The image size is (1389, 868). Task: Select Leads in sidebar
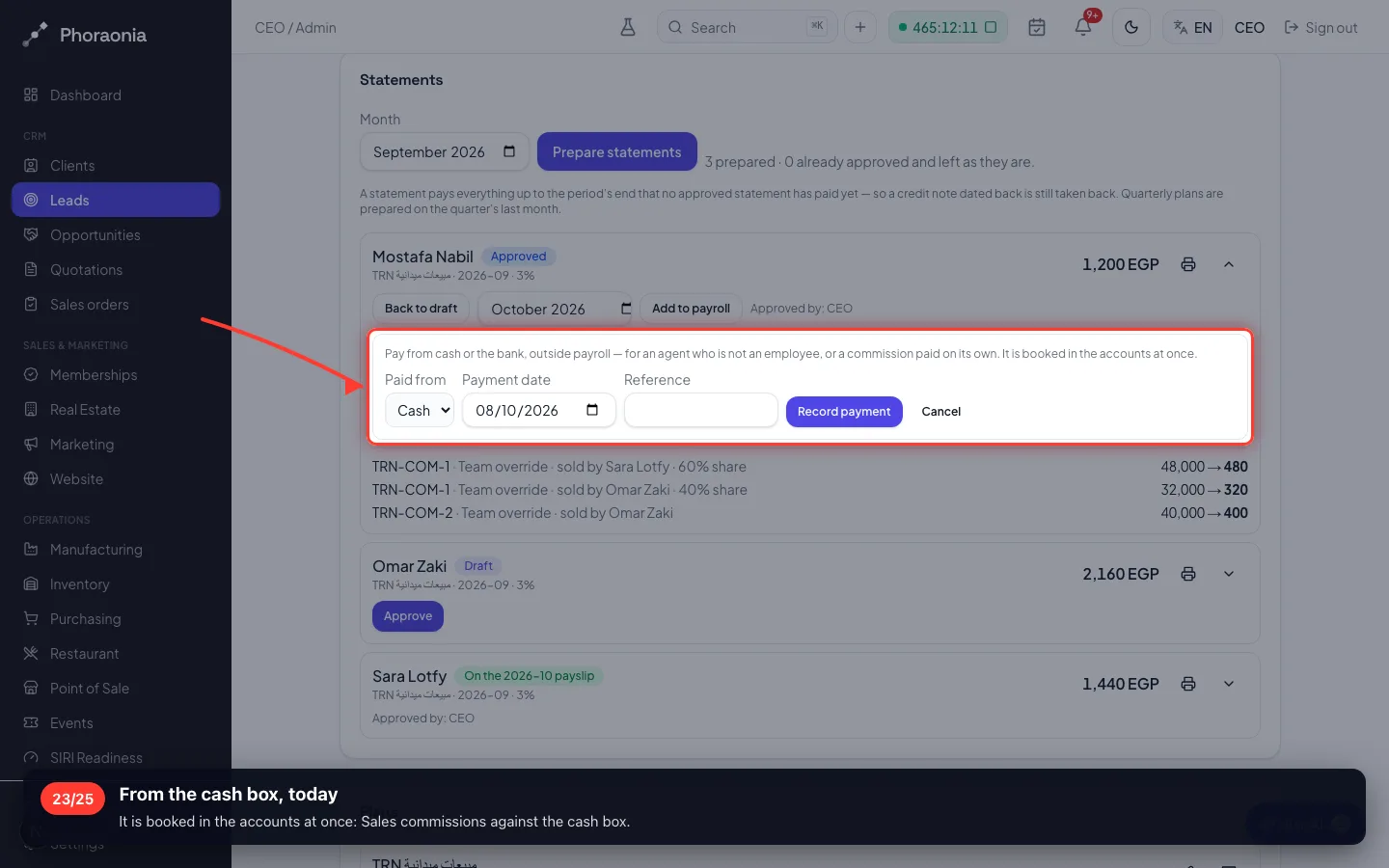pyautogui.click(x=116, y=201)
